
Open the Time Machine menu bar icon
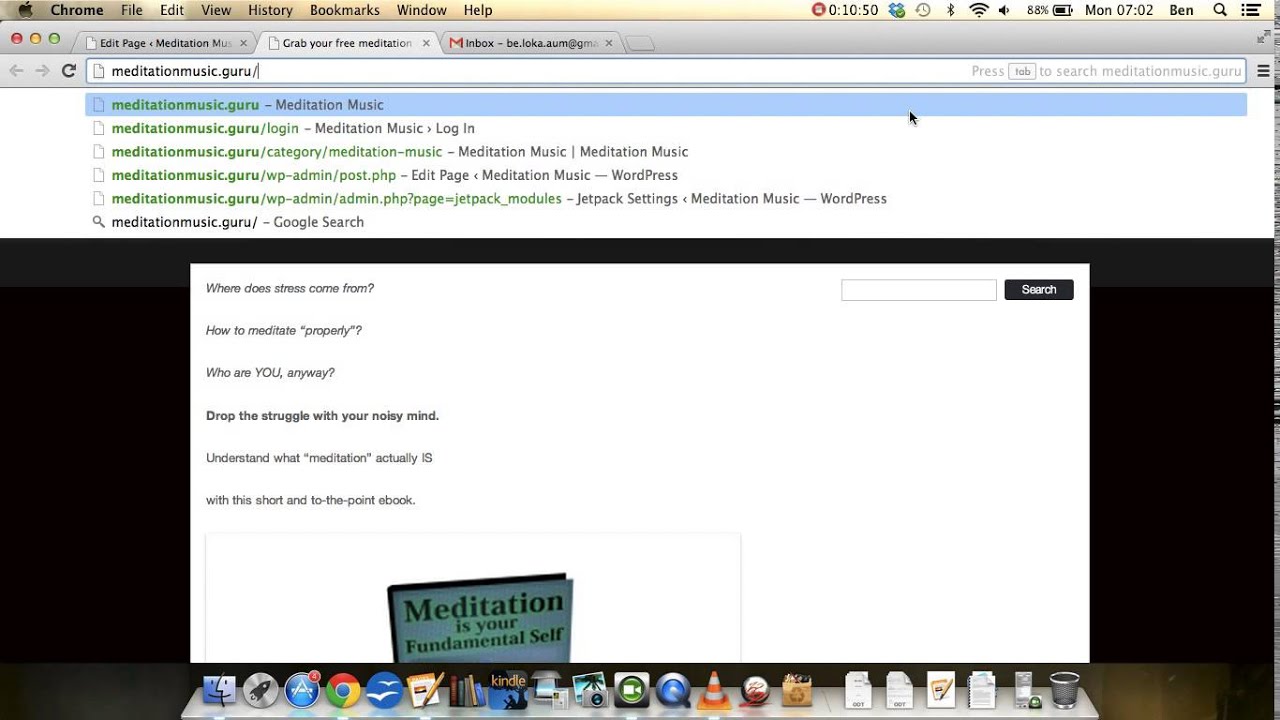point(923,10)
